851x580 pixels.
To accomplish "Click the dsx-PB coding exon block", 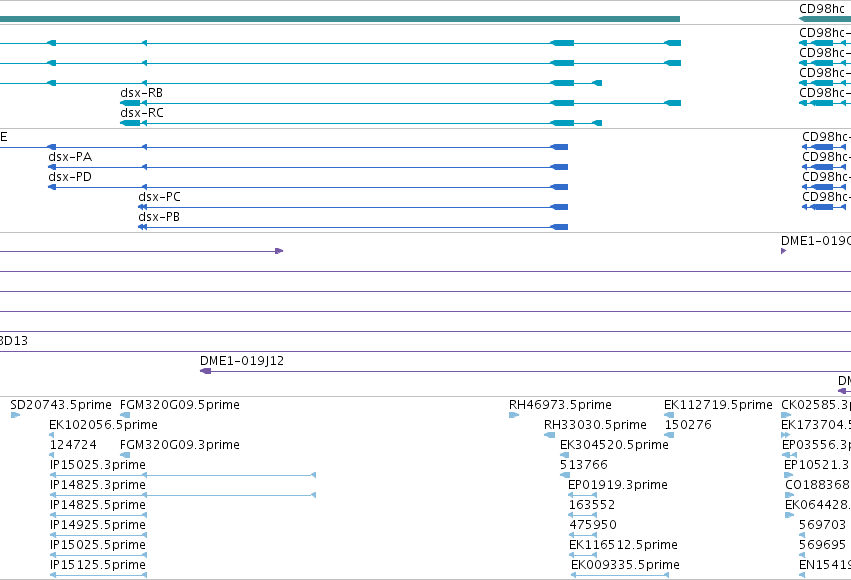I will click(559, 227).
